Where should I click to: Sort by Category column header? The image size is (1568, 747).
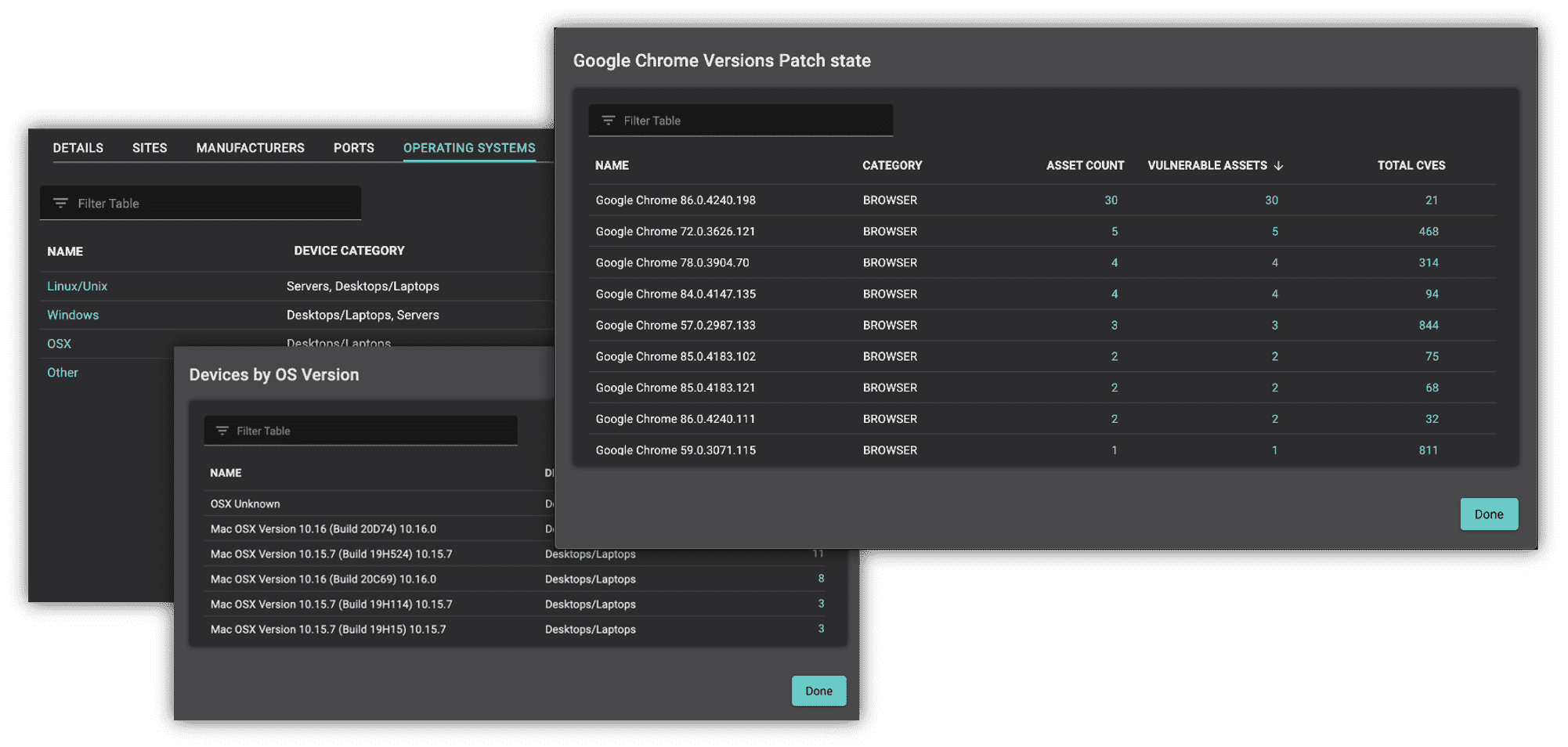click(x=892, y=165)
